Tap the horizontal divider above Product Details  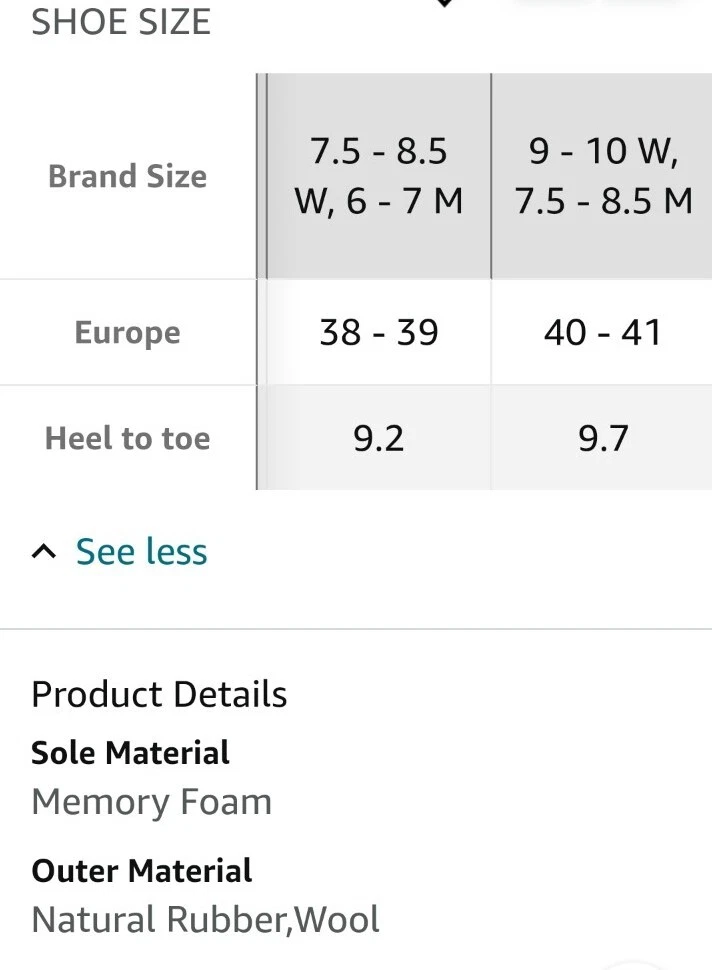click(356, 629)
